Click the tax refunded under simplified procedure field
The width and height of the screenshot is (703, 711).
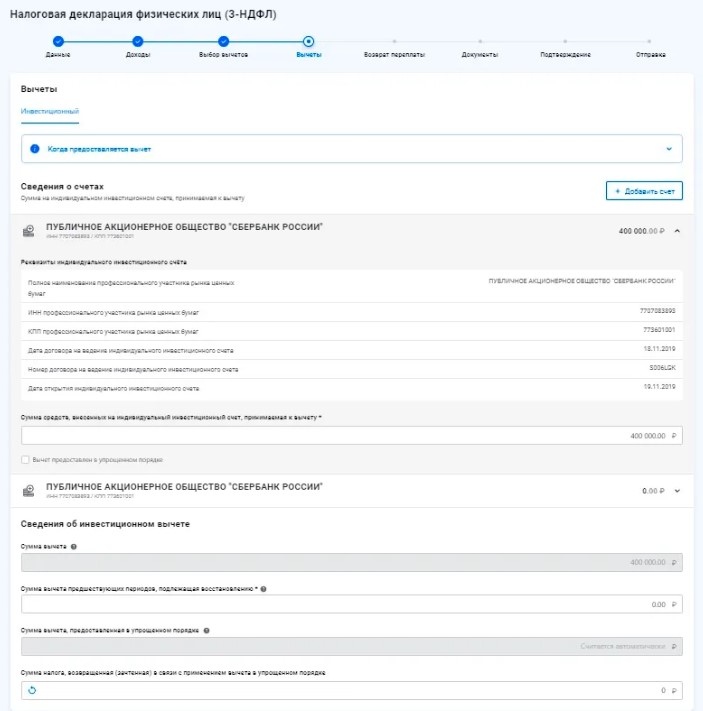pyautogui.click(x=352, y=691)
